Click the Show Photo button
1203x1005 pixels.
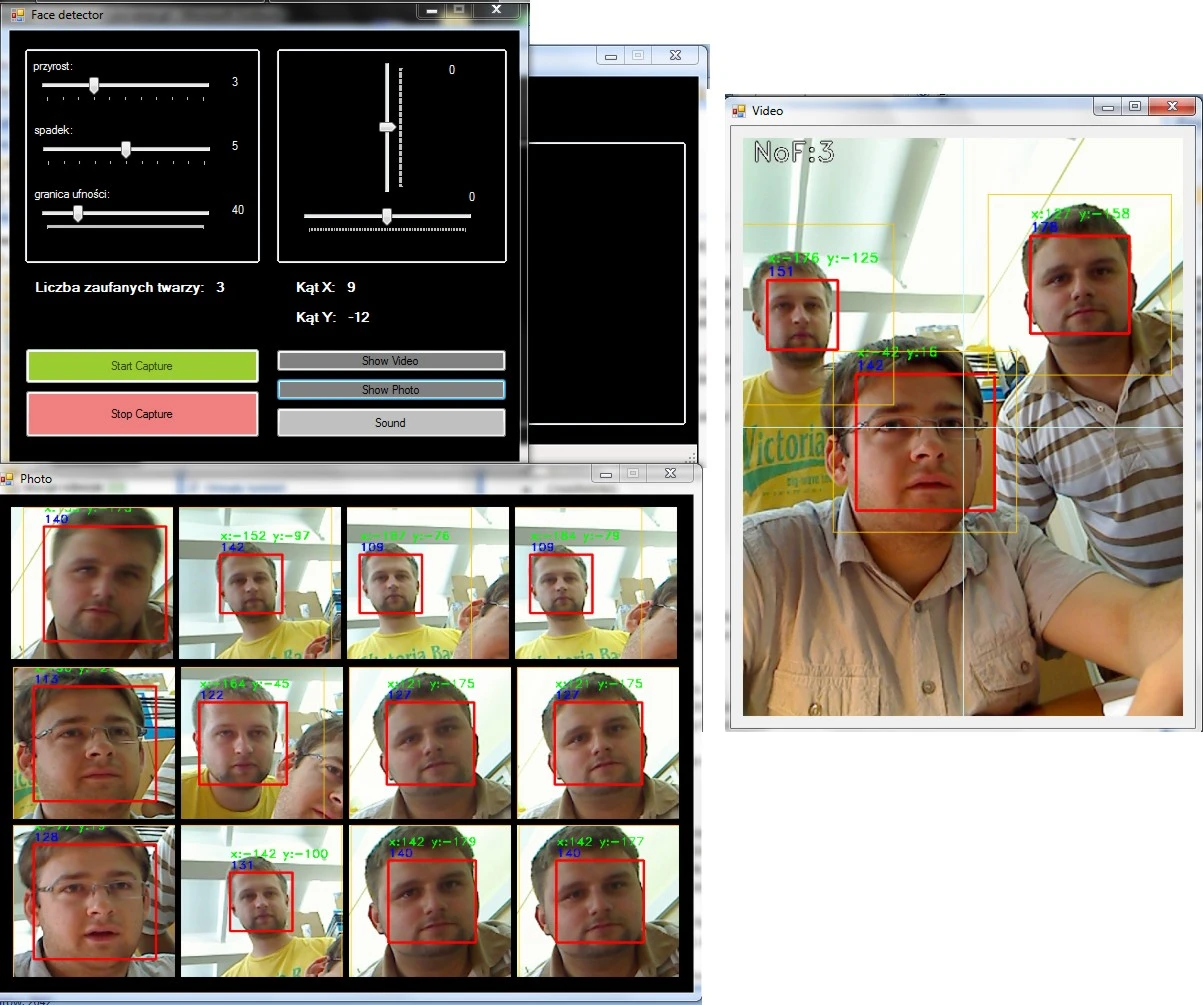(x=390, y=390)
